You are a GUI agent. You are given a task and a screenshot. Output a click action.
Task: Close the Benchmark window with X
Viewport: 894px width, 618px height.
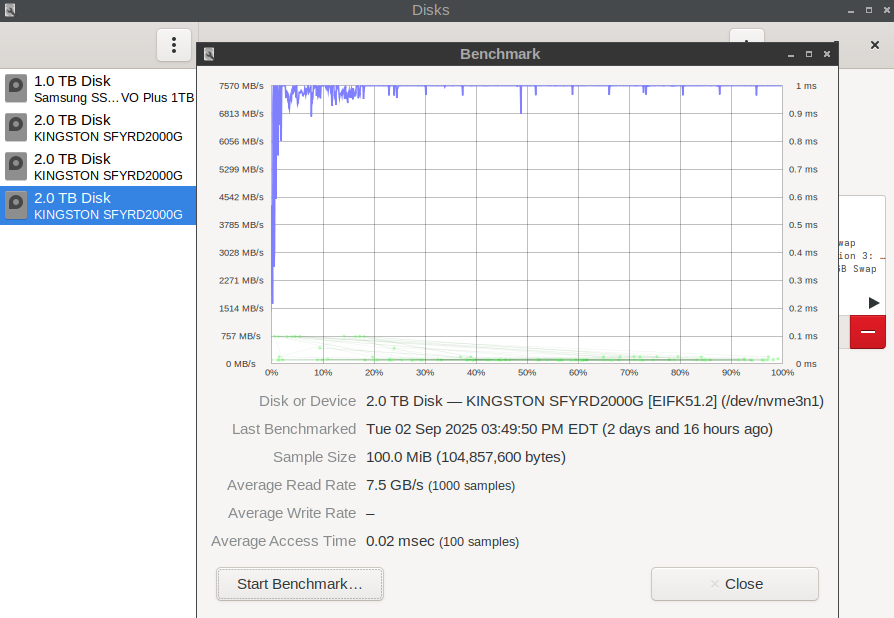click(x=827, y=54)
